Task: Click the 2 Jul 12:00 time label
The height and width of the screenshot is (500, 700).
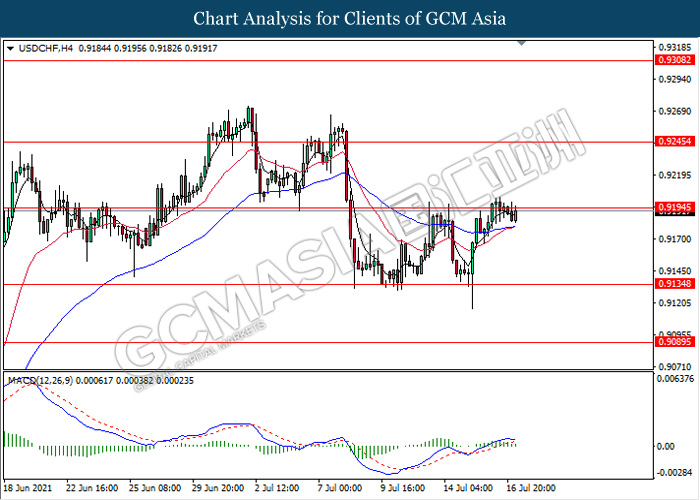Action: click(277, 488)
